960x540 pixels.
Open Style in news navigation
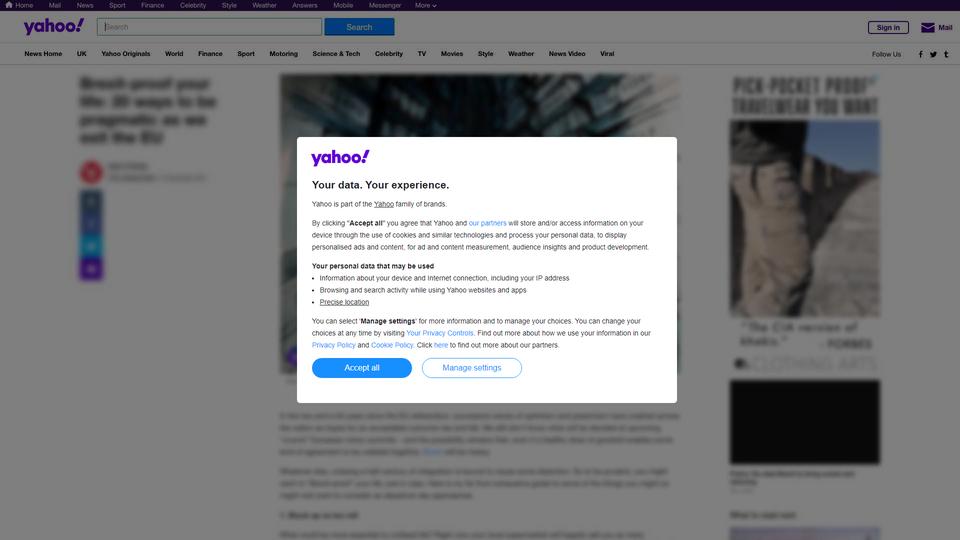point(486,54)
